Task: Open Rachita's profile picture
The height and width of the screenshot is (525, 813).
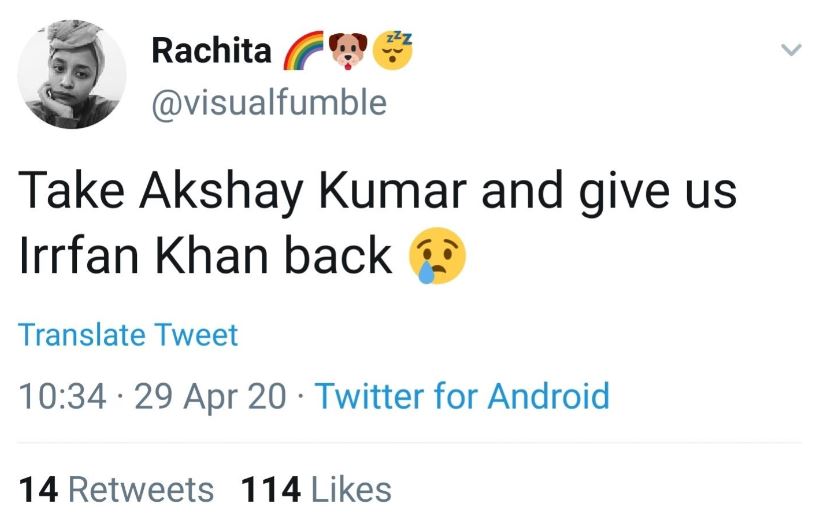Action: (73, 75)
